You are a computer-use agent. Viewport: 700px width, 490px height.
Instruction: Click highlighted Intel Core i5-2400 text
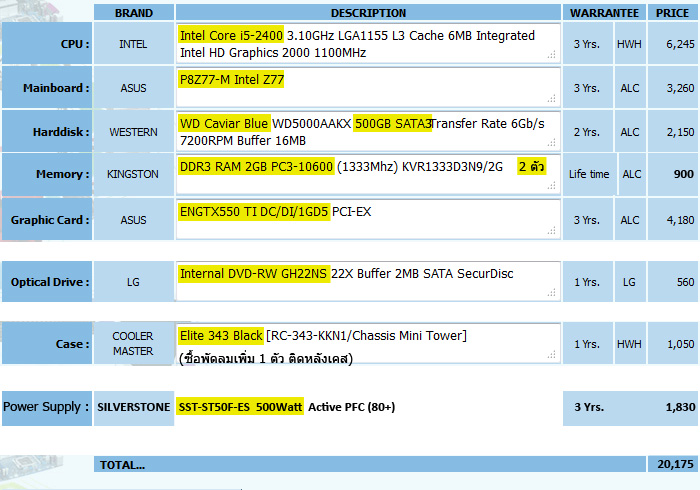[231, 35]
